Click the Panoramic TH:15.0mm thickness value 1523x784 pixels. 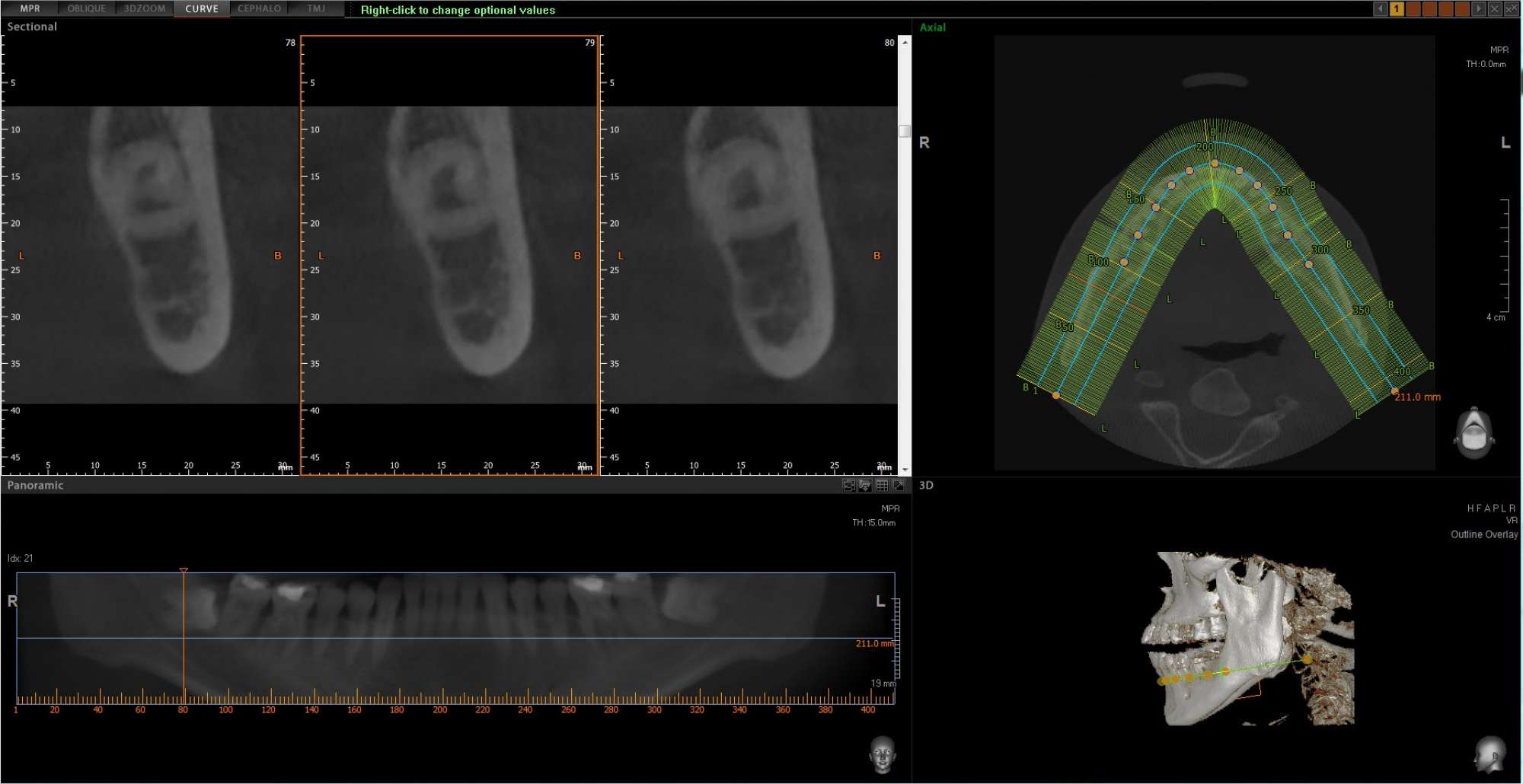873,523
